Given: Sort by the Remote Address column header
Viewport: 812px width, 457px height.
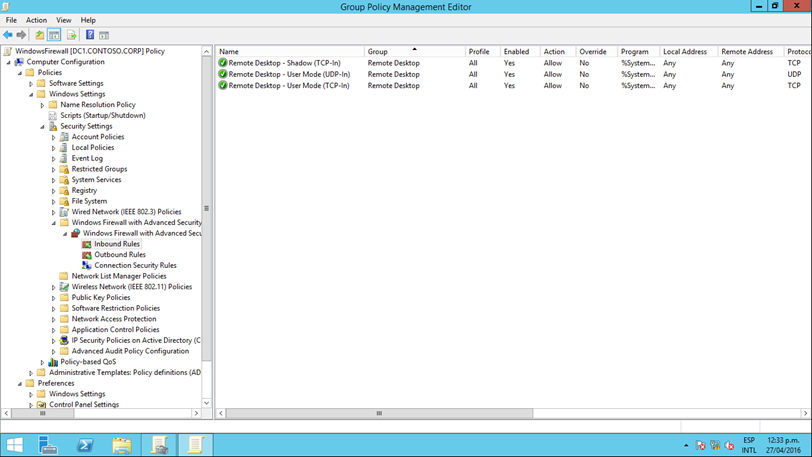Looking at the screenshot, I should point(750,52).
